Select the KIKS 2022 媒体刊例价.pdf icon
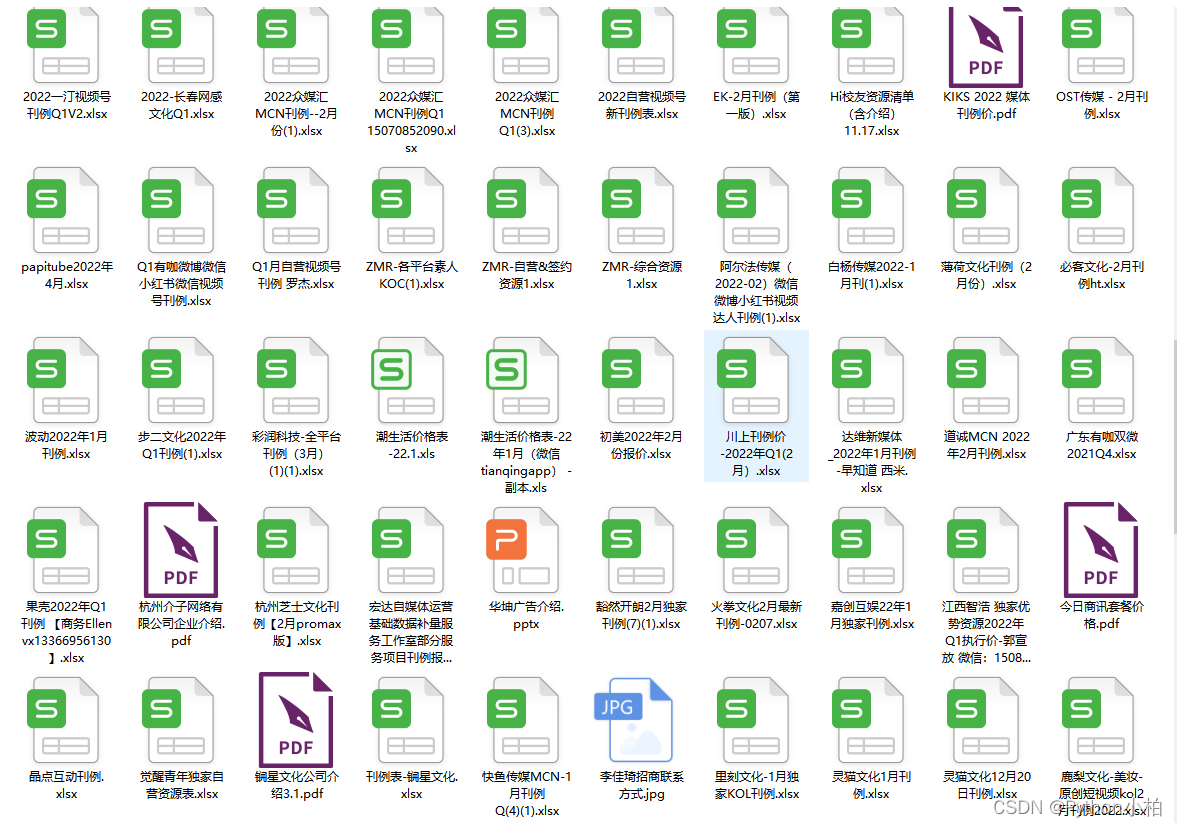 pyautogui.click(x=986, y=47)
